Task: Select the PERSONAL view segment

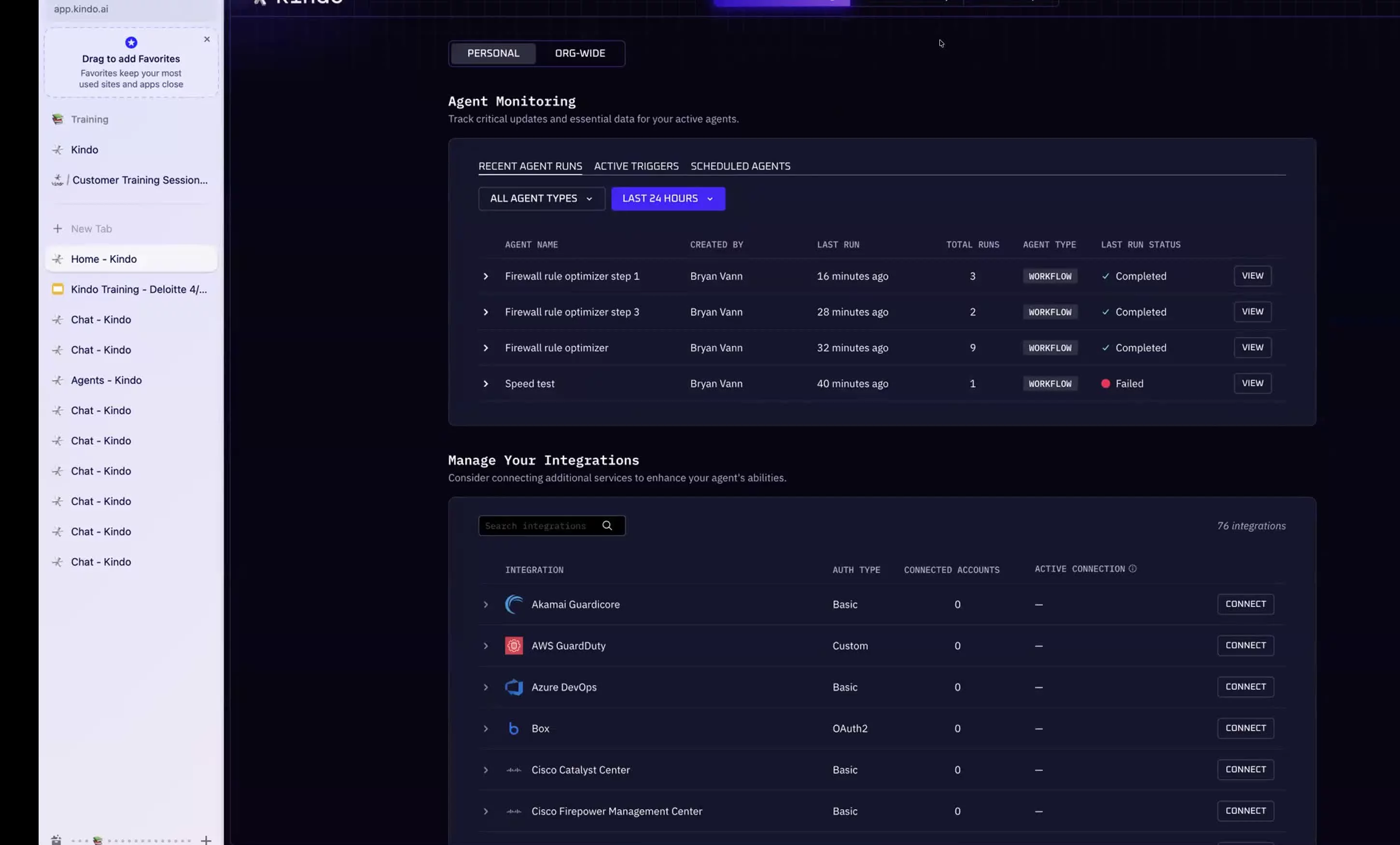Action: click(492, 53)
